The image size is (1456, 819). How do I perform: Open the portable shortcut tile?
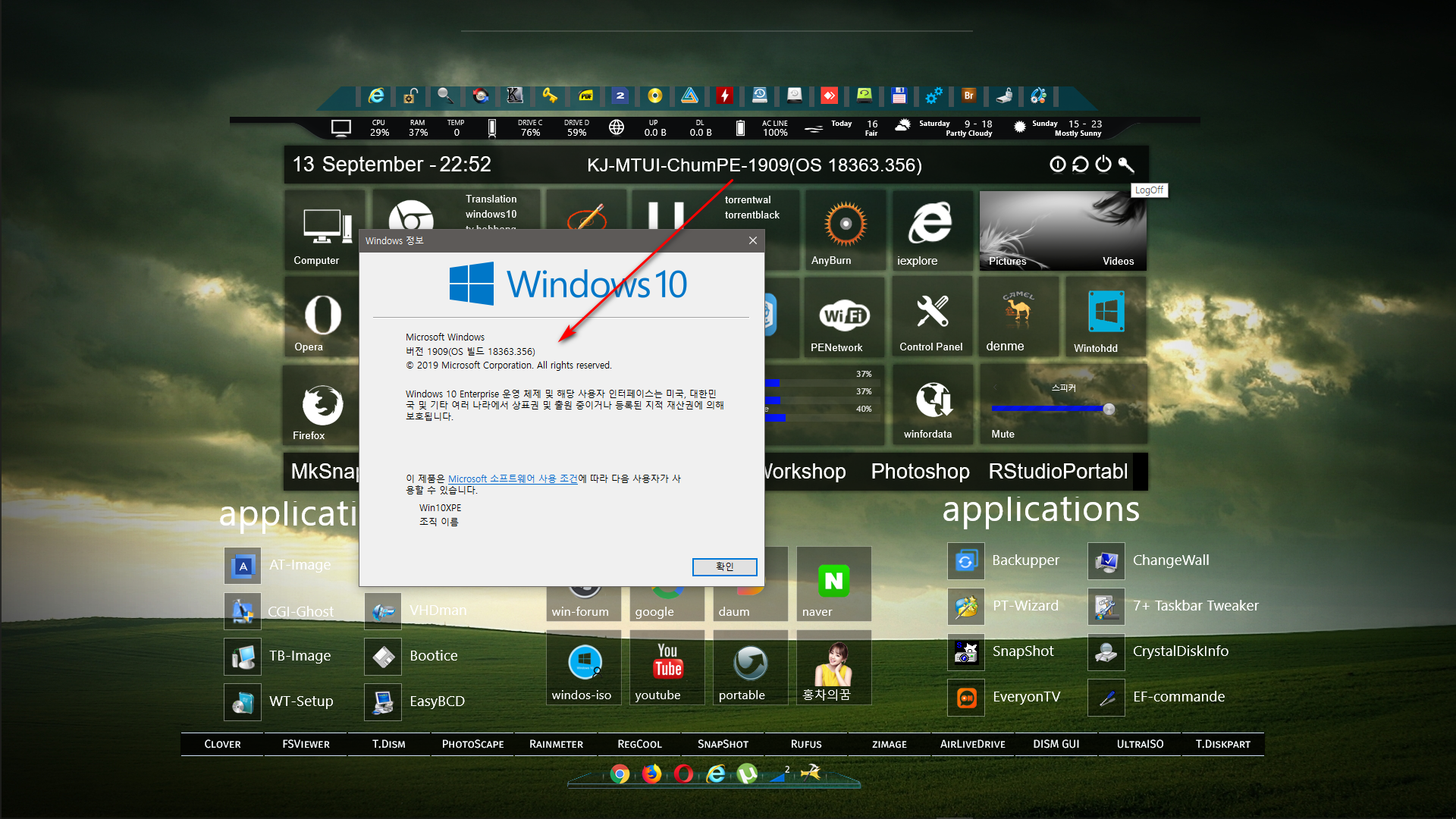click(x=751, y=667)
